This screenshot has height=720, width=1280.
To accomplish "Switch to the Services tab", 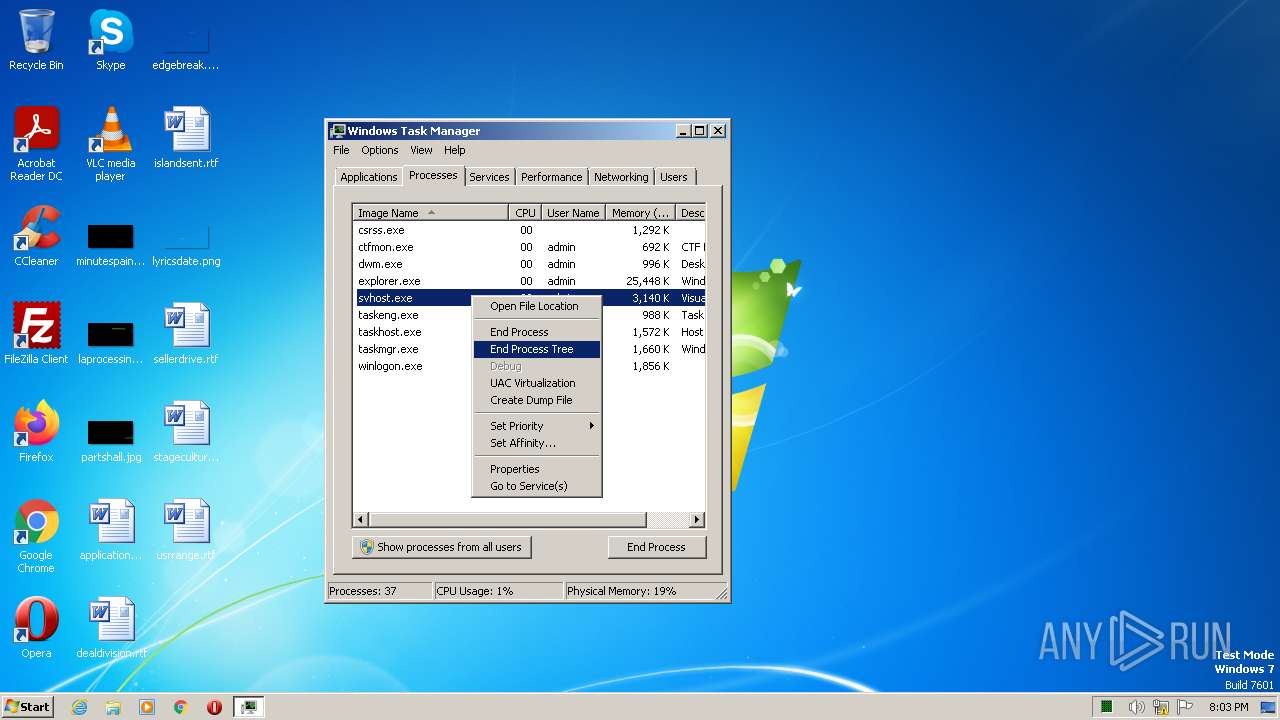I will [x=489, y=177].
